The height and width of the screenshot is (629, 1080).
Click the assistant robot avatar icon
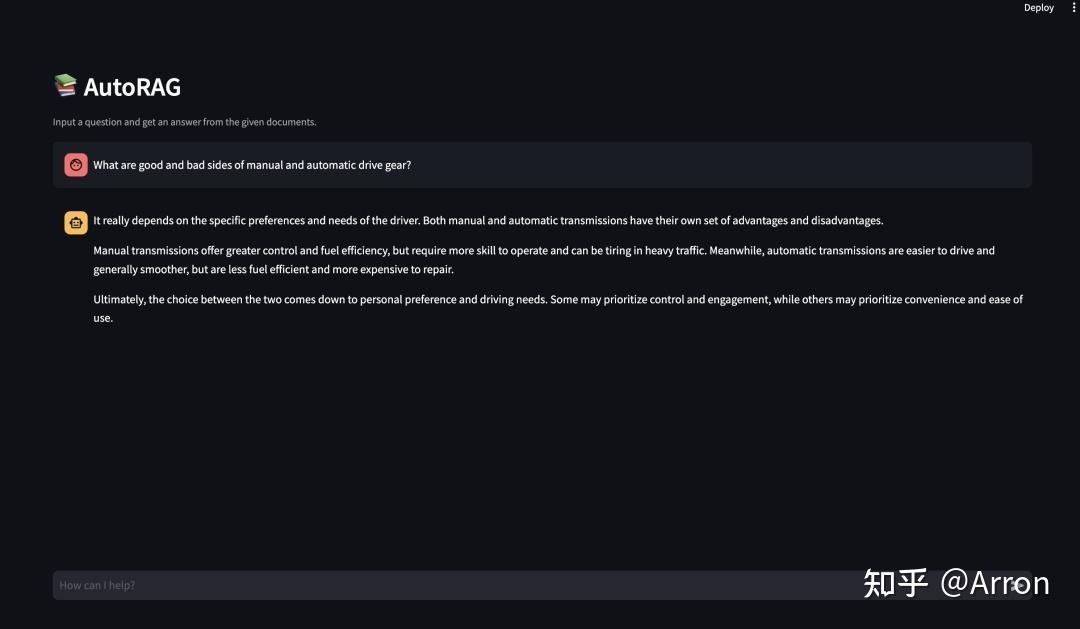(76, 223)
